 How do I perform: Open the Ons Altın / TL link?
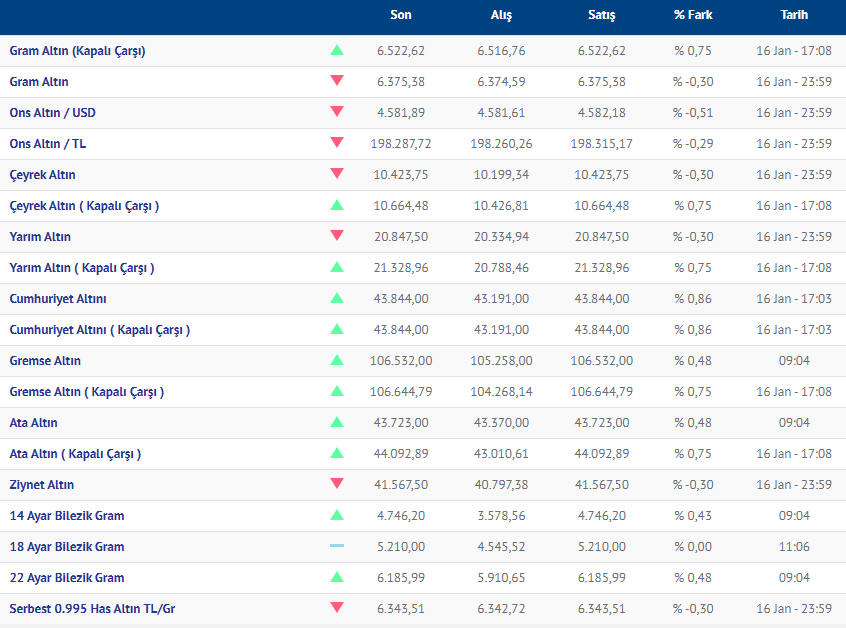click(x=48, y=144)
